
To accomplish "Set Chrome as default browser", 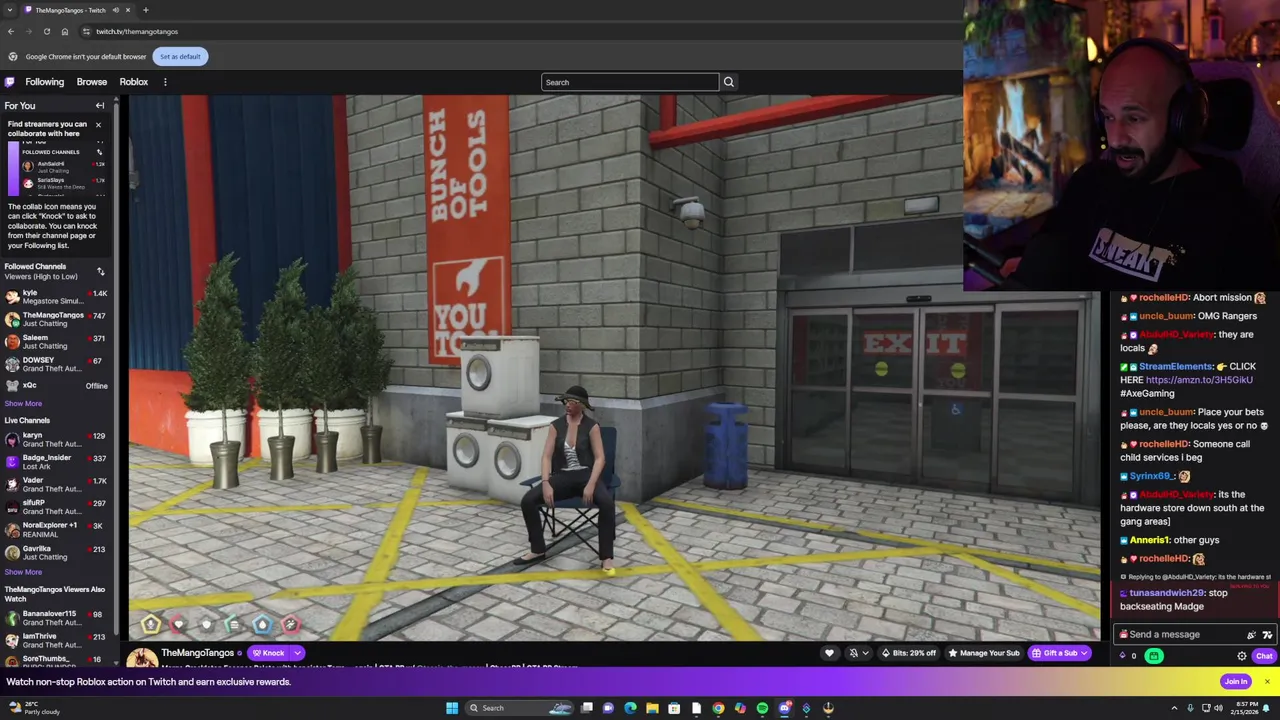I will pos(180,56).
